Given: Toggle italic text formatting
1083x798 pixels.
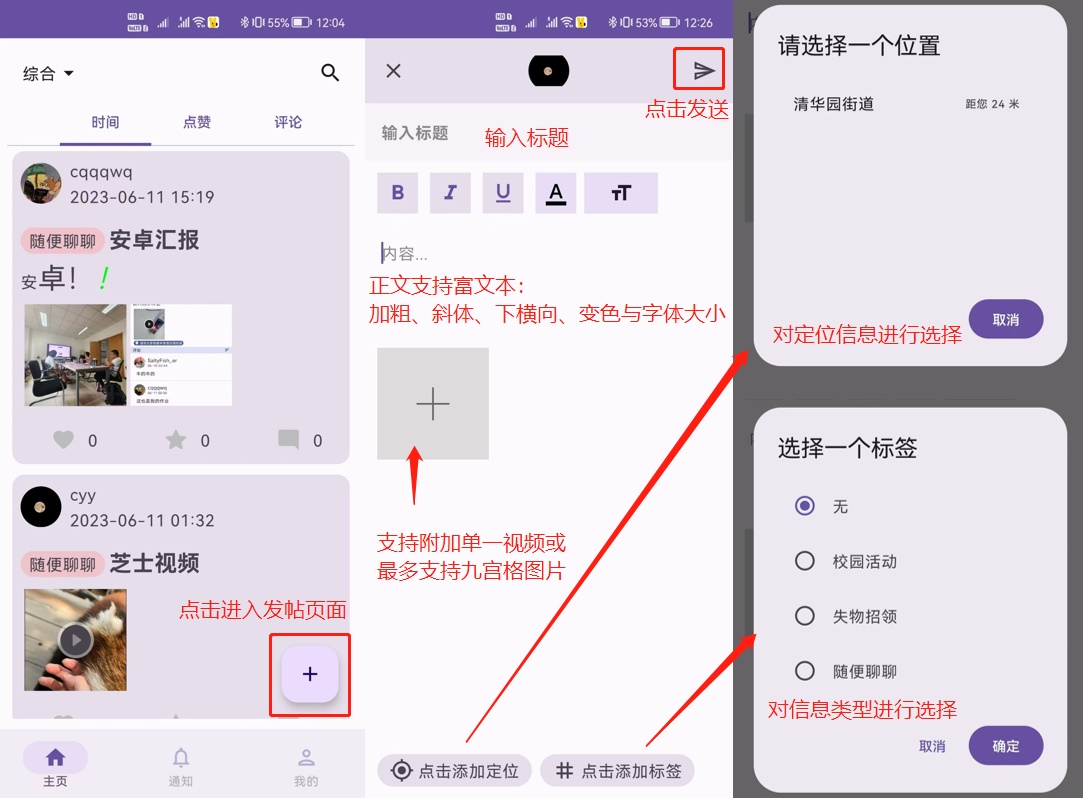Looking at the screenshot, I should [450, 193].
